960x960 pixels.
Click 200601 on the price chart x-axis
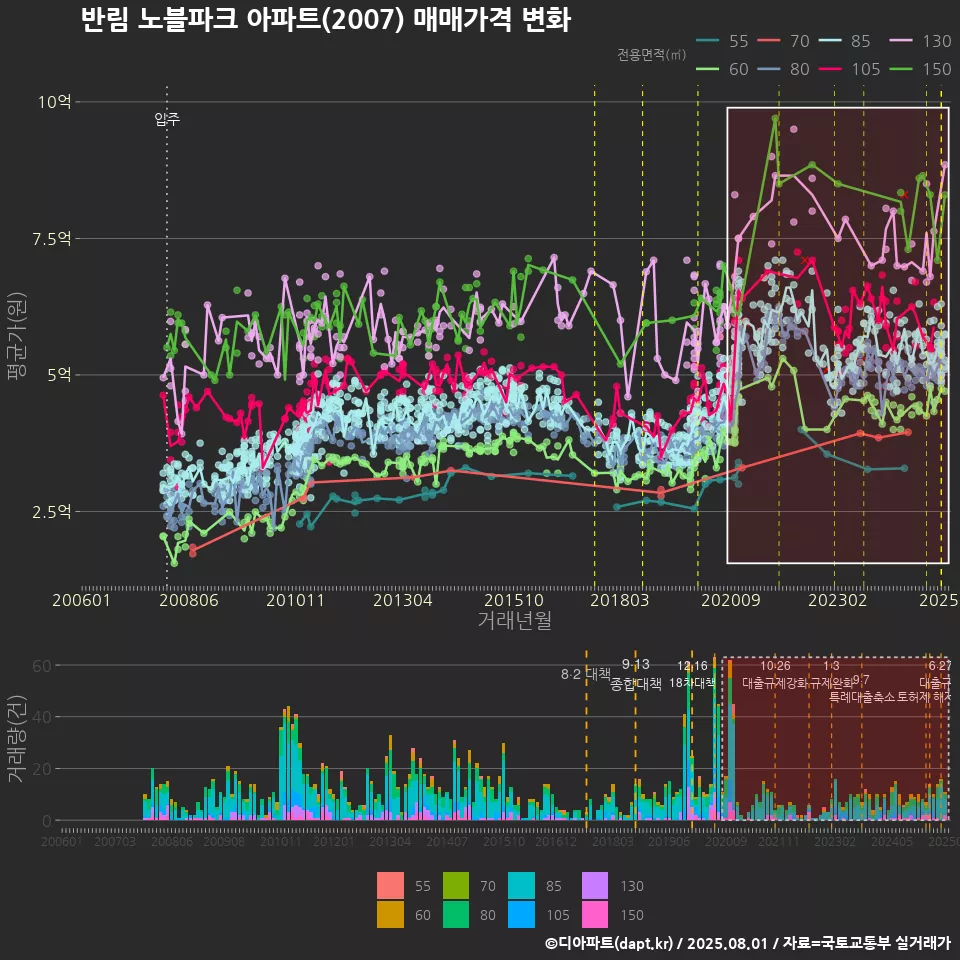pos(81,600)
